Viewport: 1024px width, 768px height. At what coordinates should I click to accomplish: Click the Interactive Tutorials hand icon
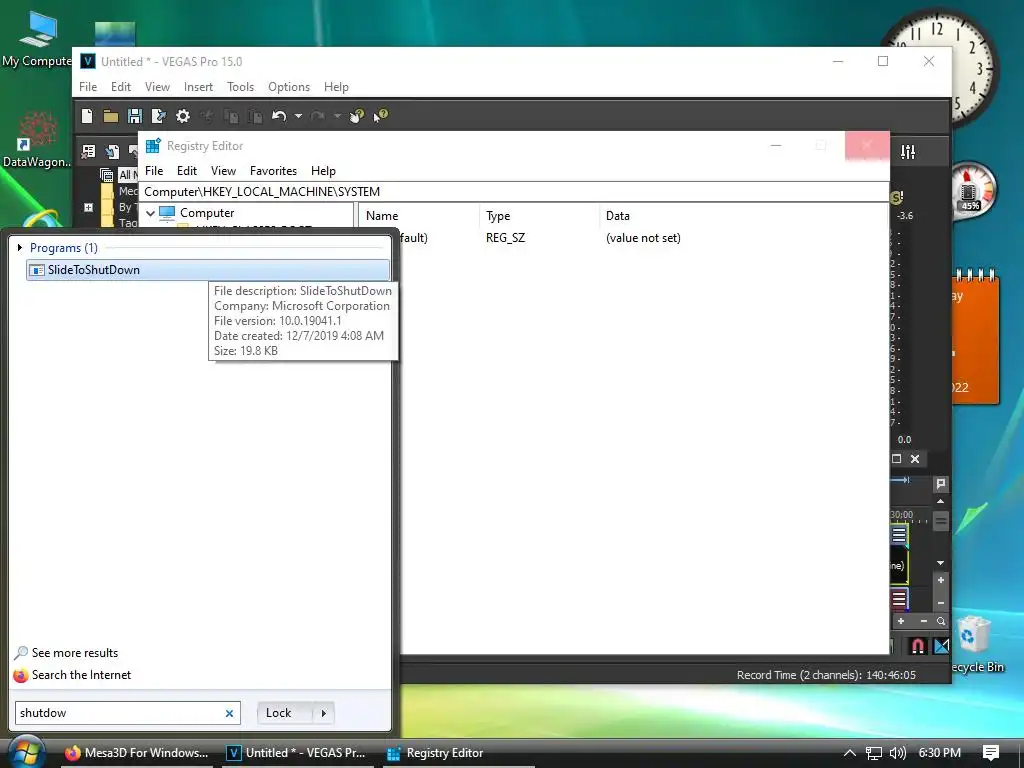357,116
